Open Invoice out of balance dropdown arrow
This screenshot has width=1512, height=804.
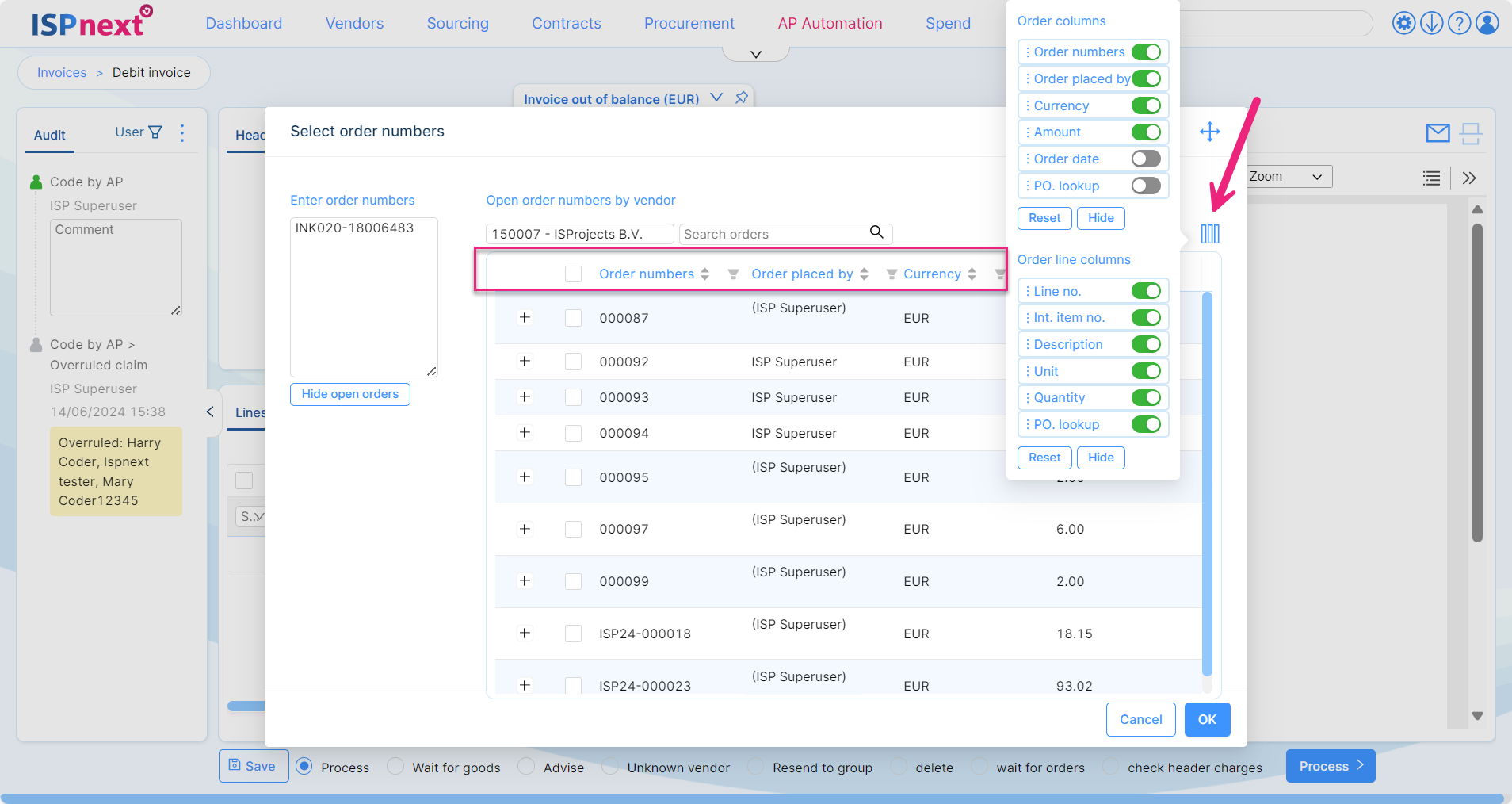(x=716, y=98)
